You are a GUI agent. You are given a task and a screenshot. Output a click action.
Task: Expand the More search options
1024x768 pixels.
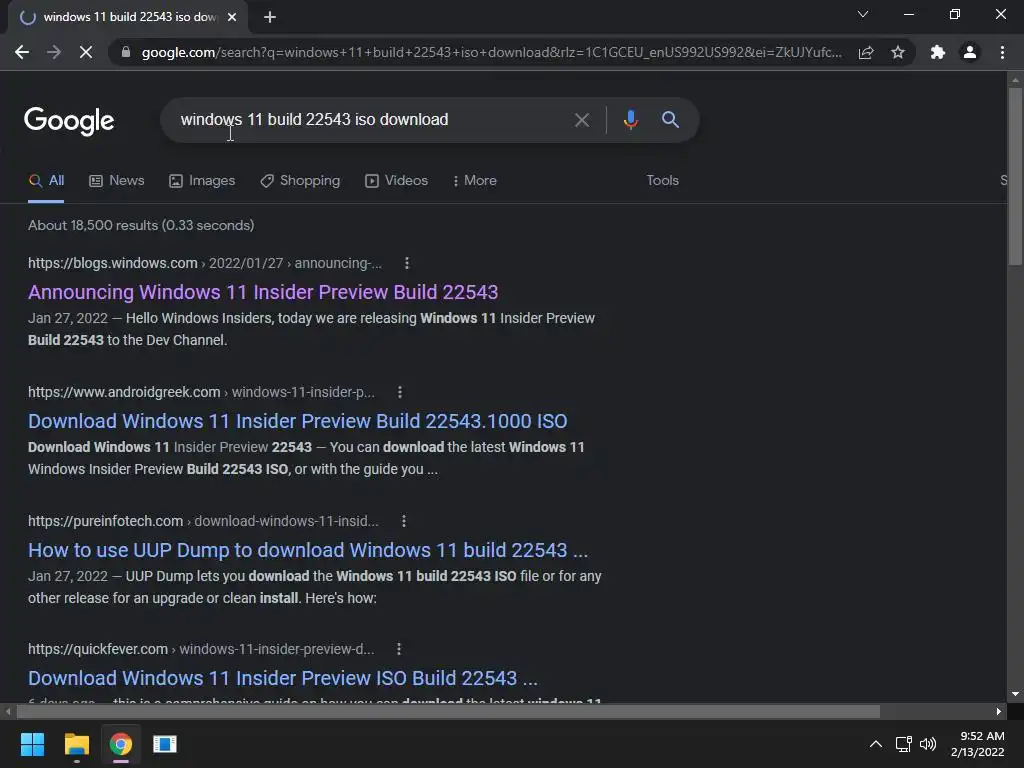475,181
